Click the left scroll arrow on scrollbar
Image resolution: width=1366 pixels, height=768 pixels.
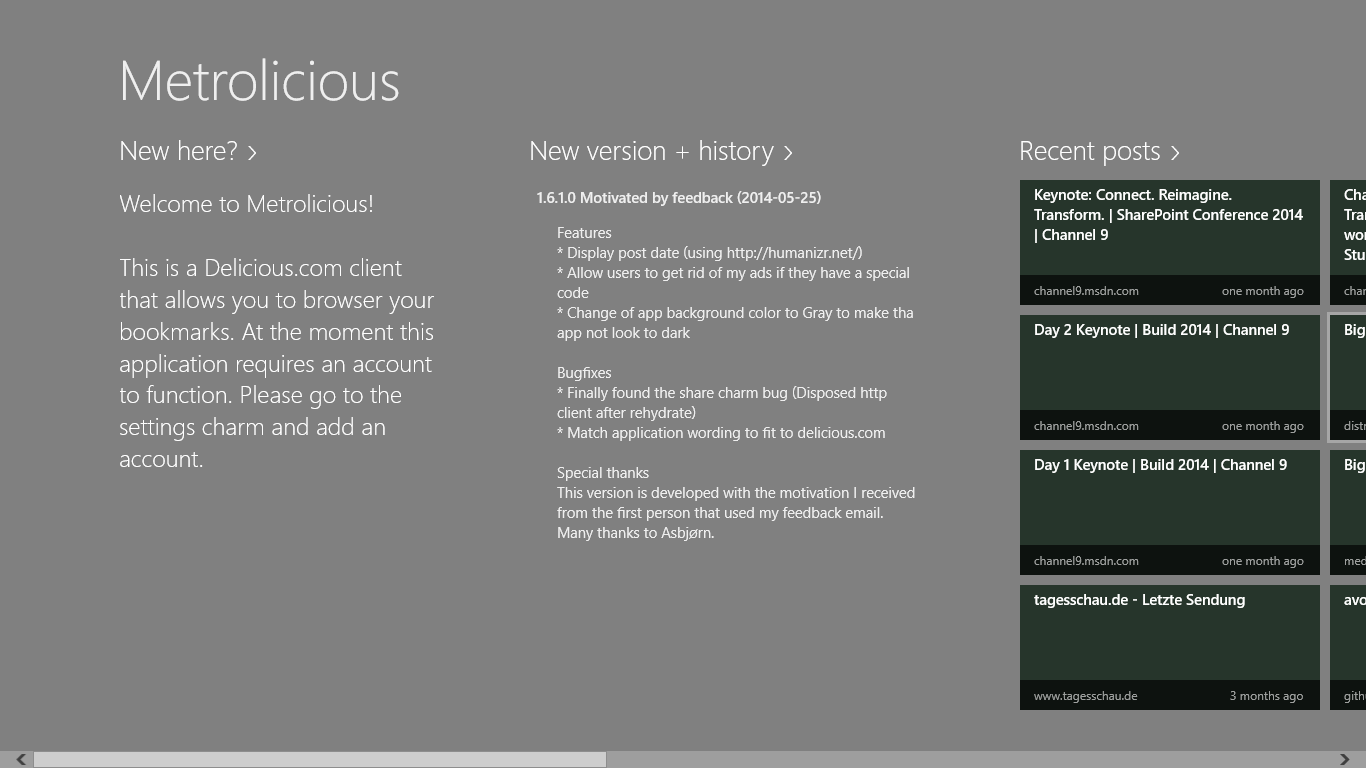coord(20,760)
